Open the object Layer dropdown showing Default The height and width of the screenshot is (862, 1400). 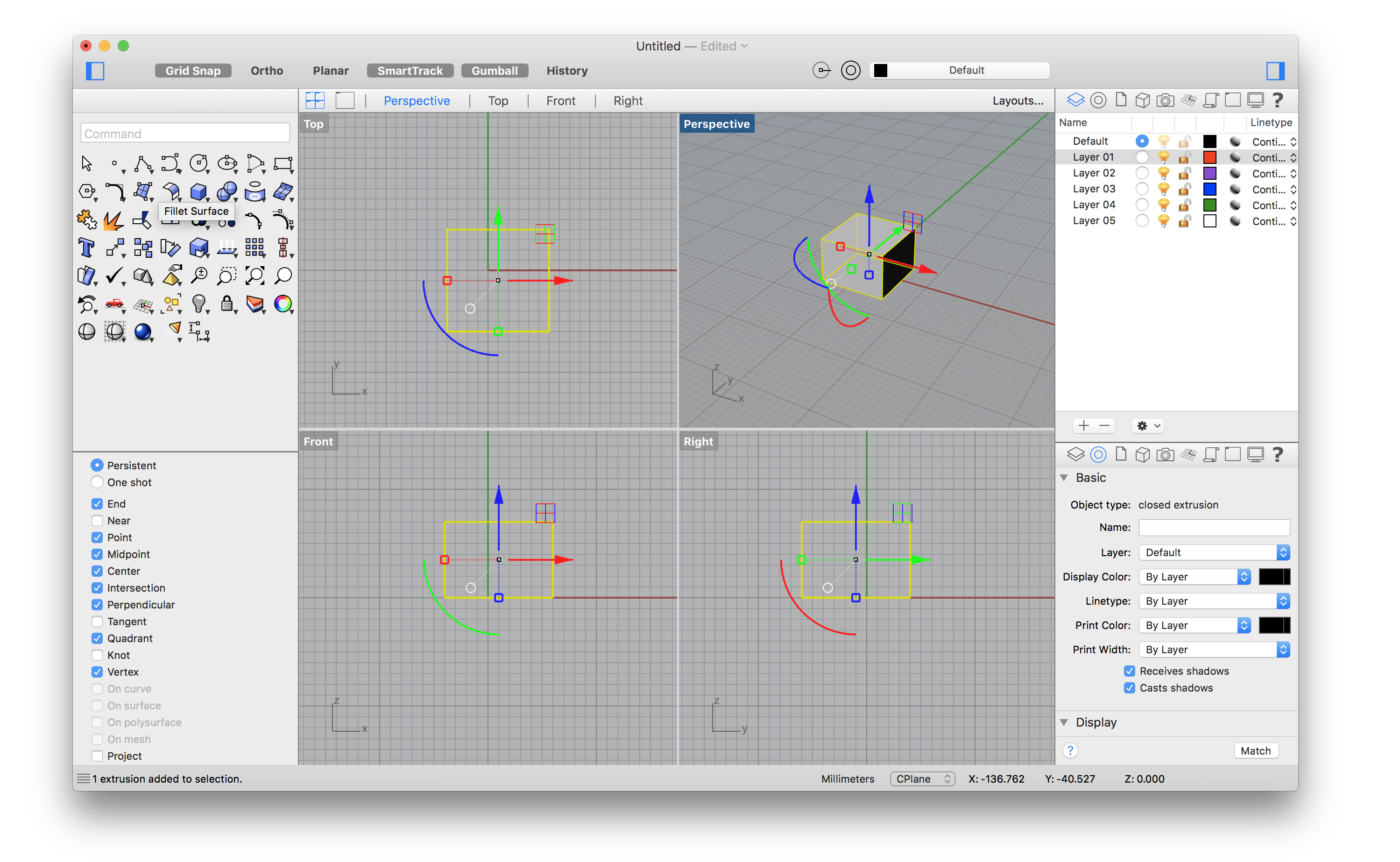click(1214, 552)
